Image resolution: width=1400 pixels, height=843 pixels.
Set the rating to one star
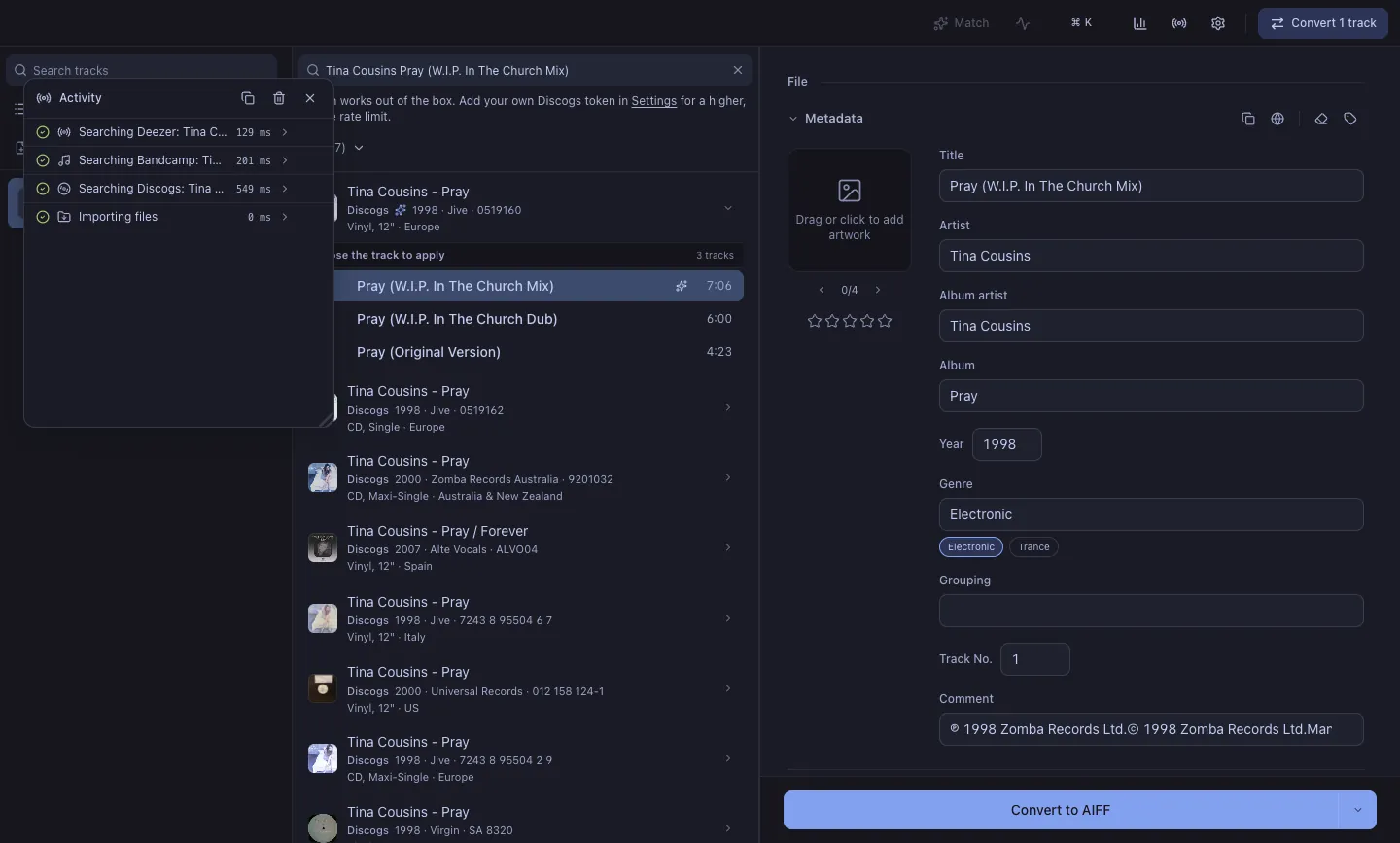[815, 321]
